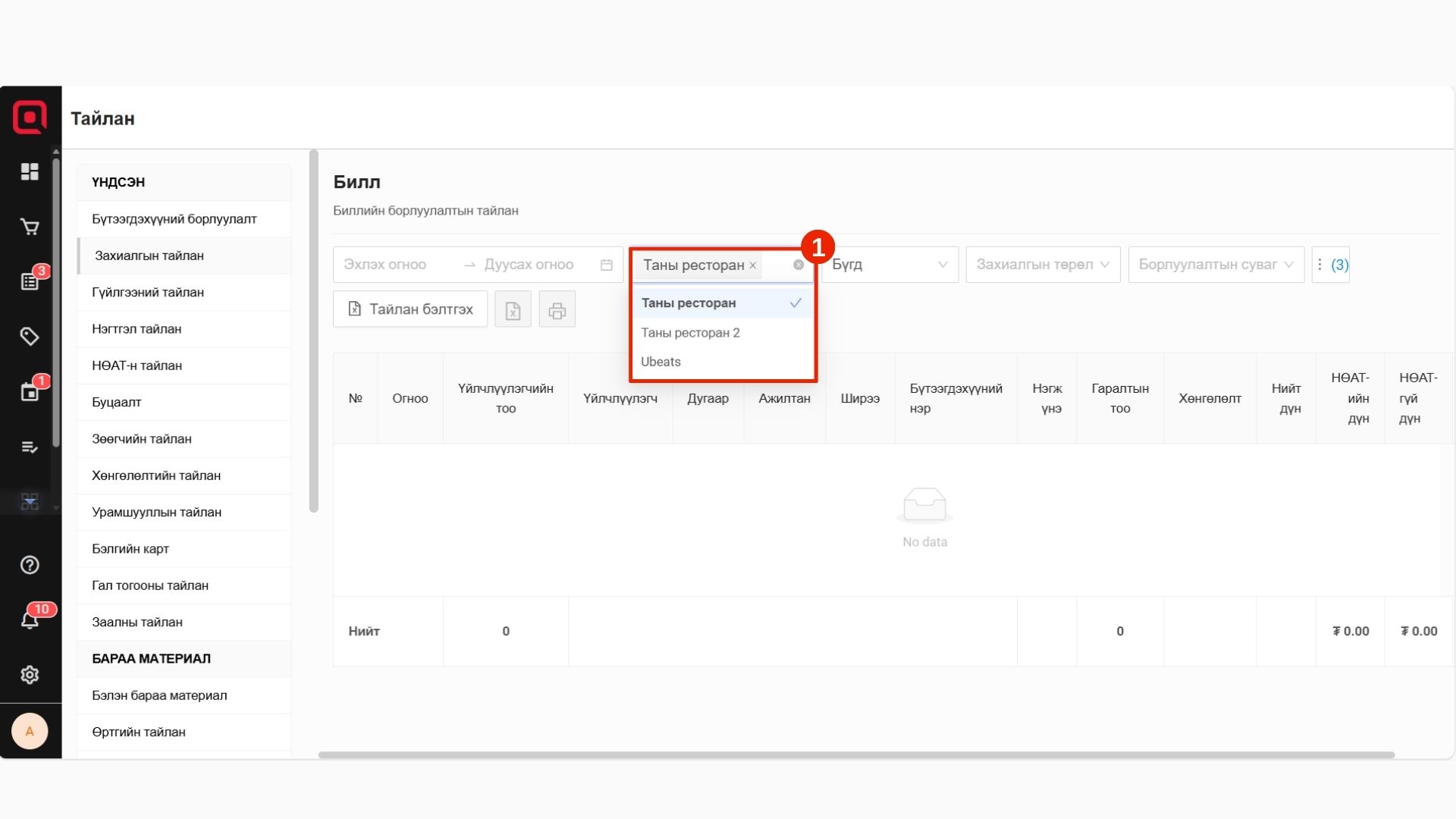1456x819 pixels.
Task: Open Борлуулалтын суваг dropdown
Action: tap(1216, 265)
